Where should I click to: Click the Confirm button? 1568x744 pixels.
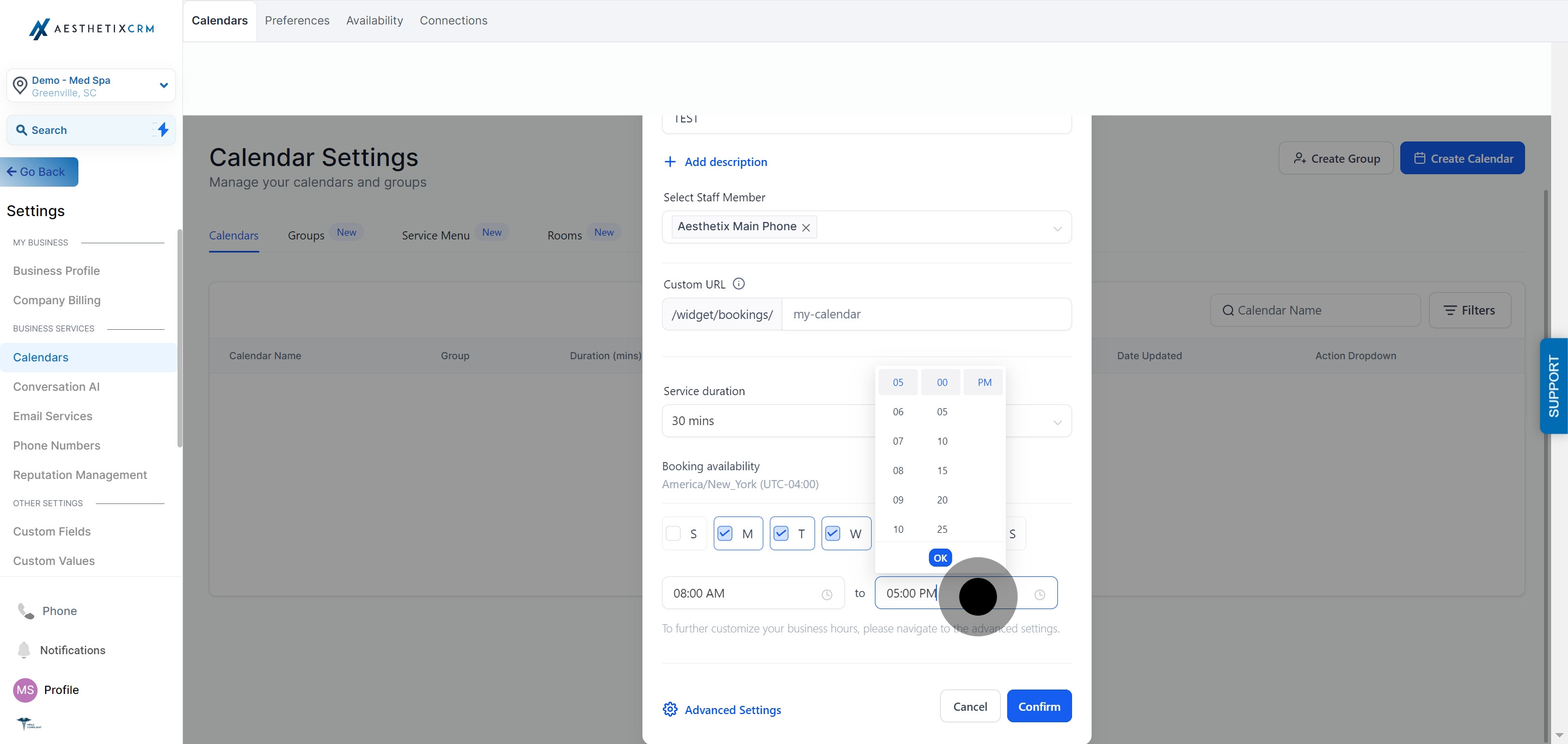pos(1039,706)
